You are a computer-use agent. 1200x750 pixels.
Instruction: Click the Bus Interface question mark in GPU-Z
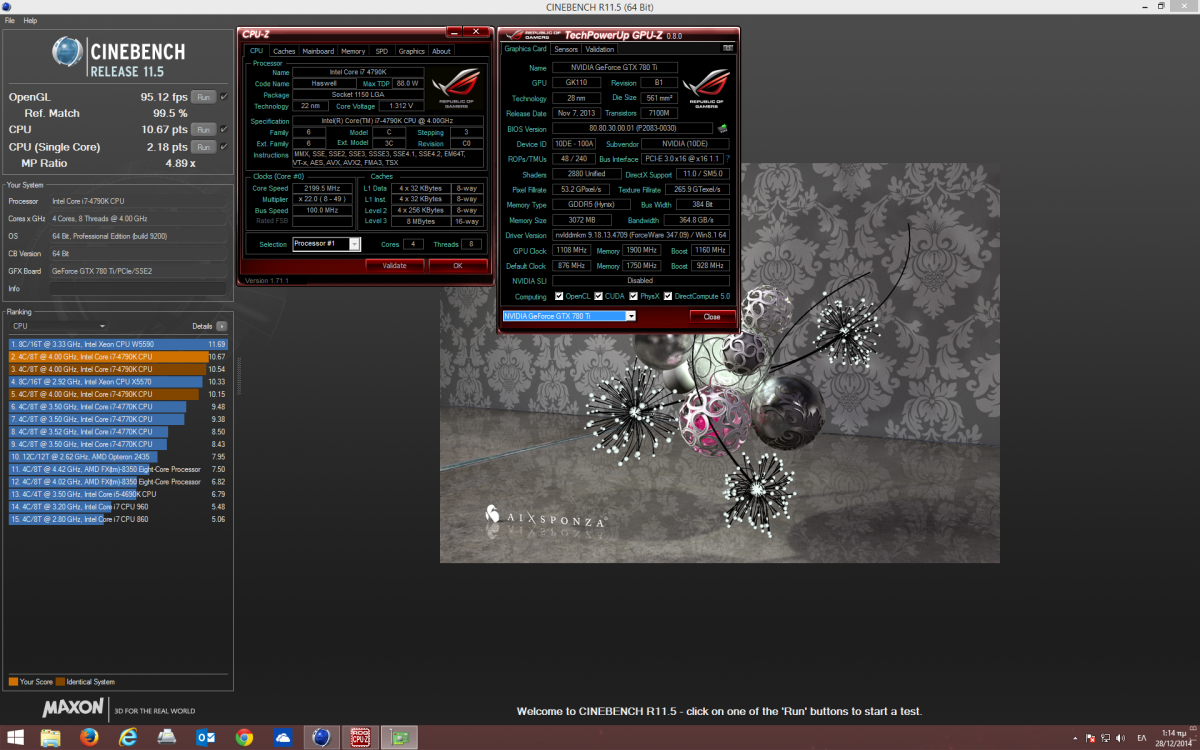[x=727, y=159]
